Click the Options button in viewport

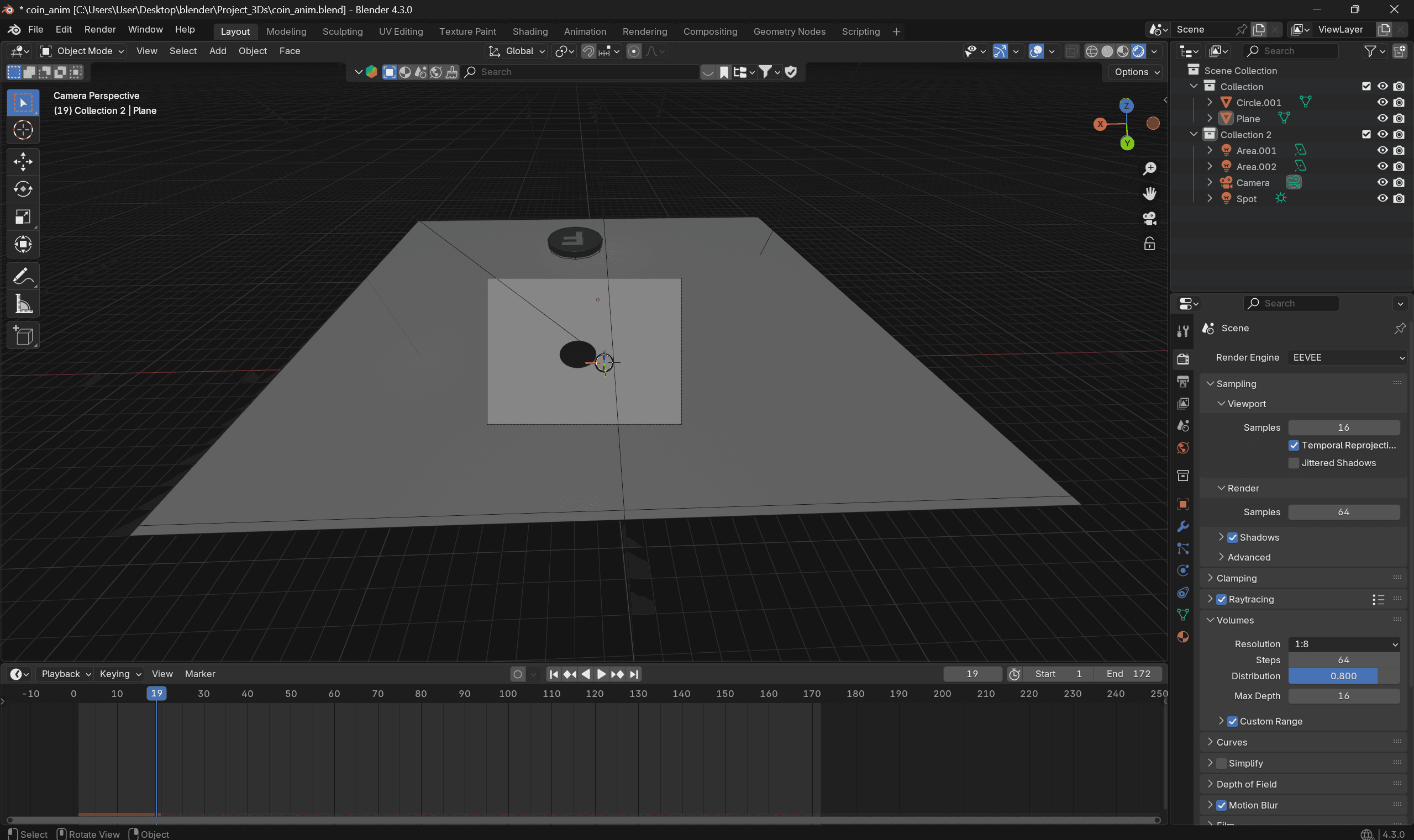click(x=1136, y=72)
